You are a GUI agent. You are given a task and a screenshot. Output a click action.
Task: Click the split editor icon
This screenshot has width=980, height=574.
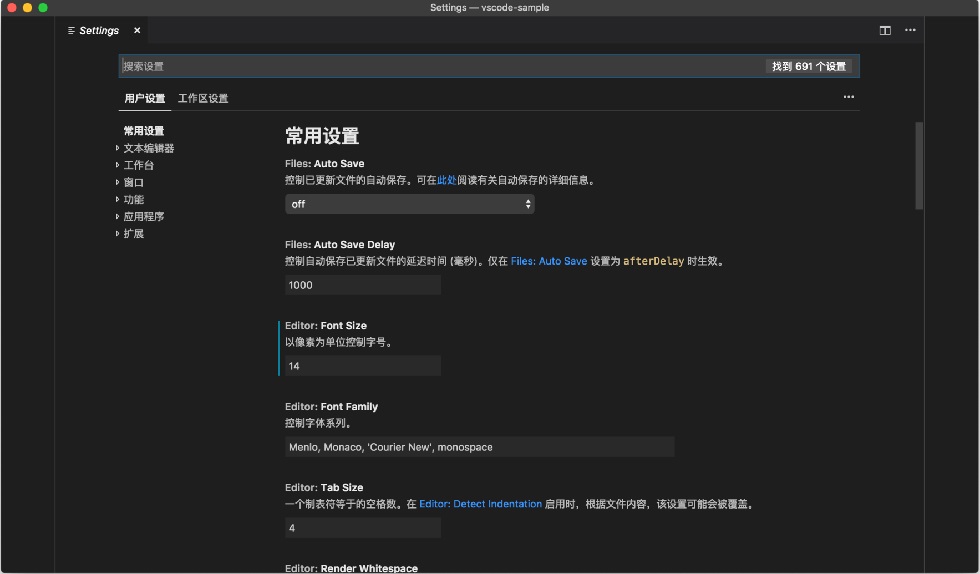(x=885, y=30)
